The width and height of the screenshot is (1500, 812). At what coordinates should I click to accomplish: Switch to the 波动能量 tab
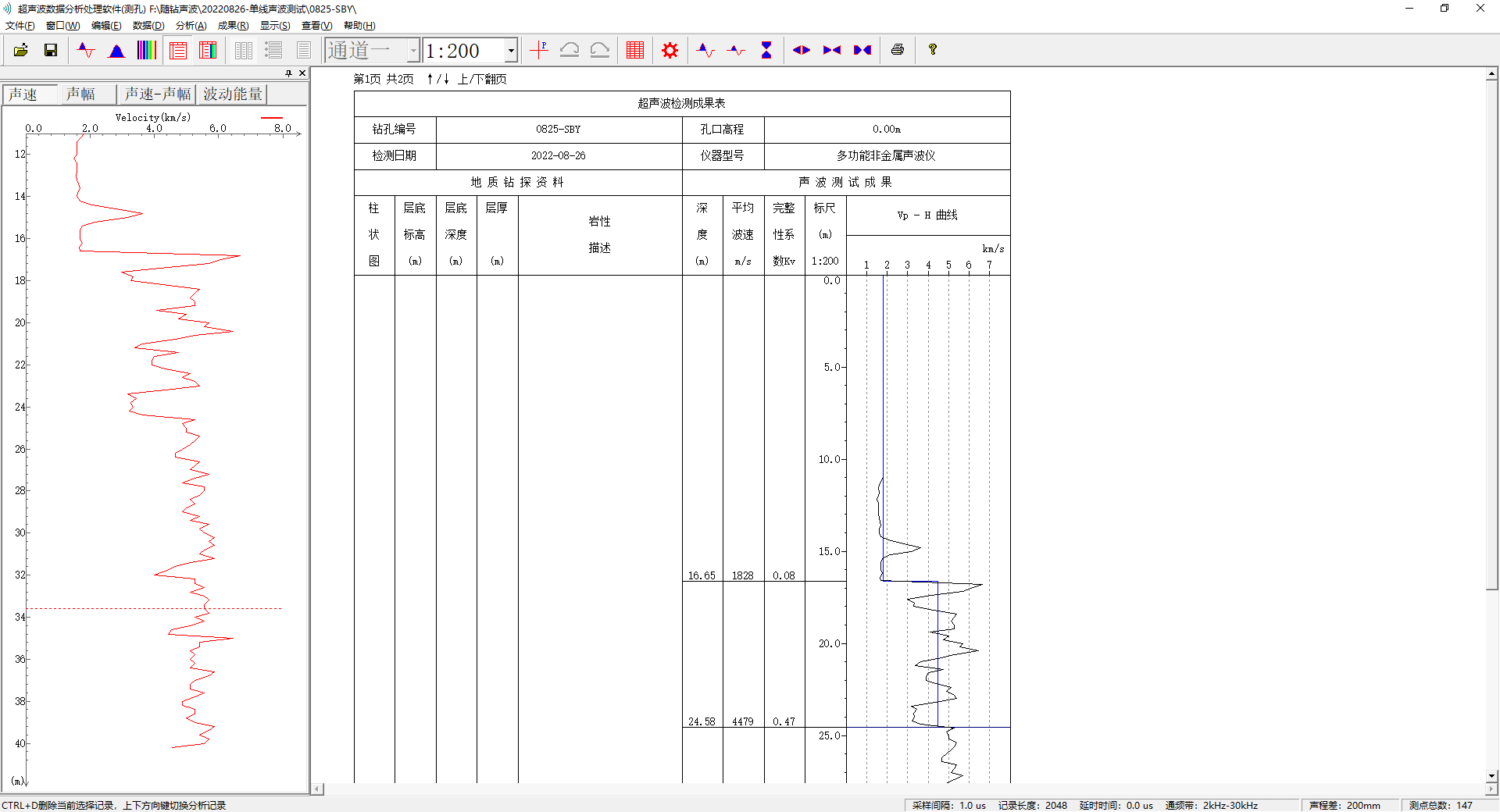[232, 94]
